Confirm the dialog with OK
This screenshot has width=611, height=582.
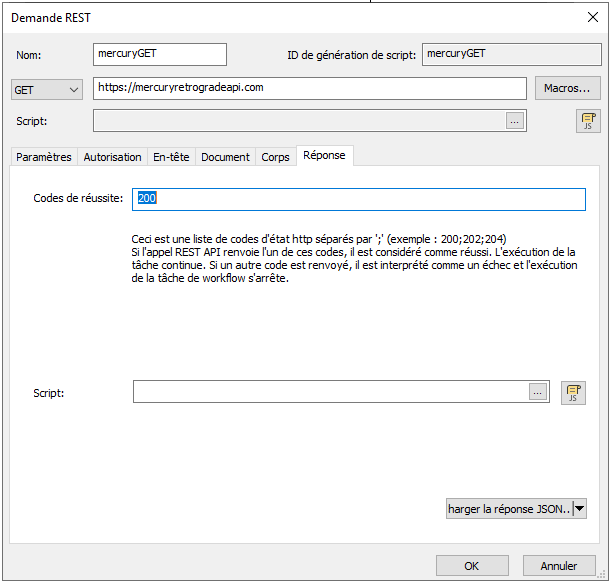[x=471, y=565]
